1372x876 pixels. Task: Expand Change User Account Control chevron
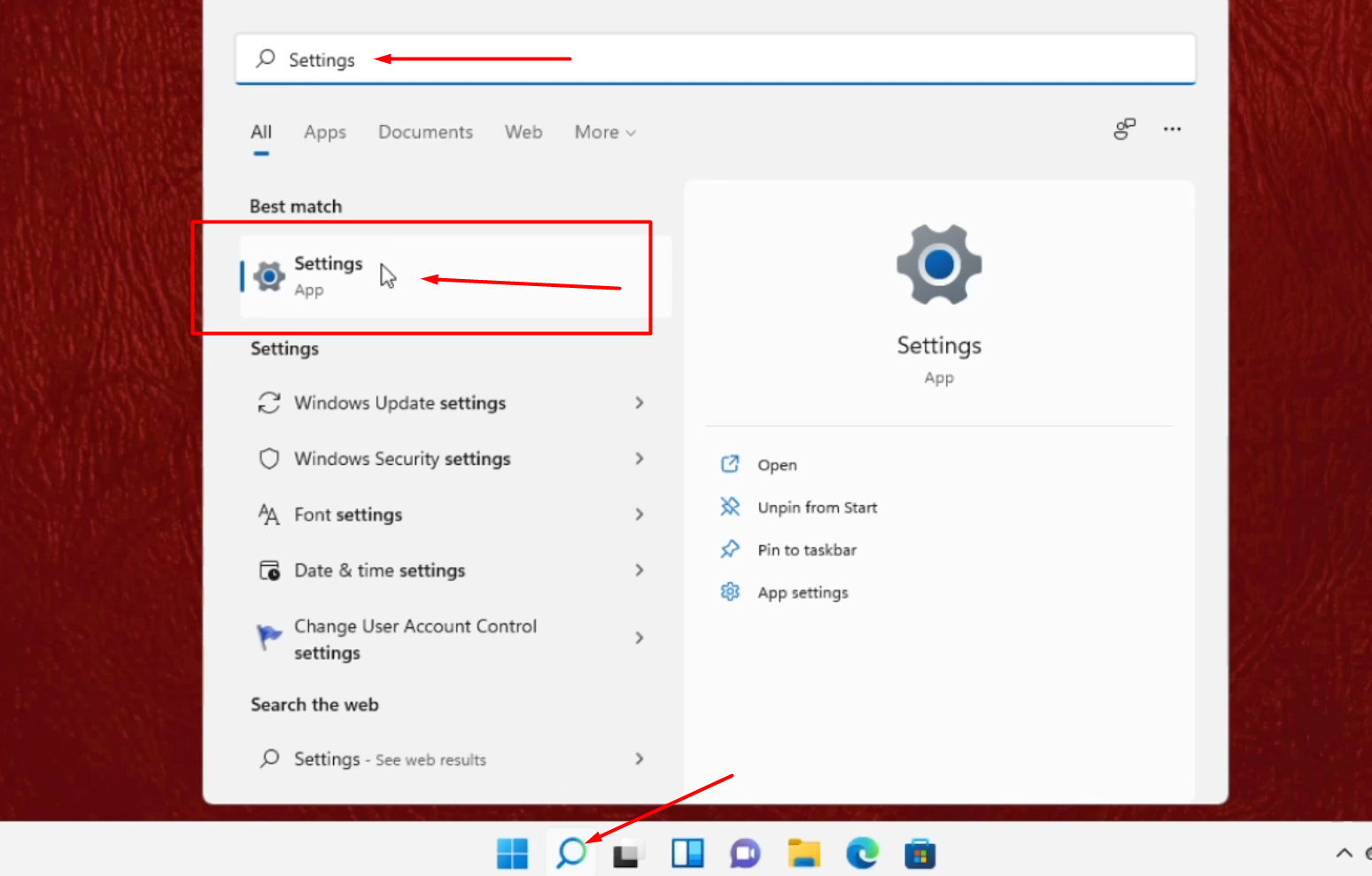pyautogui.click(x=639, y=638)
